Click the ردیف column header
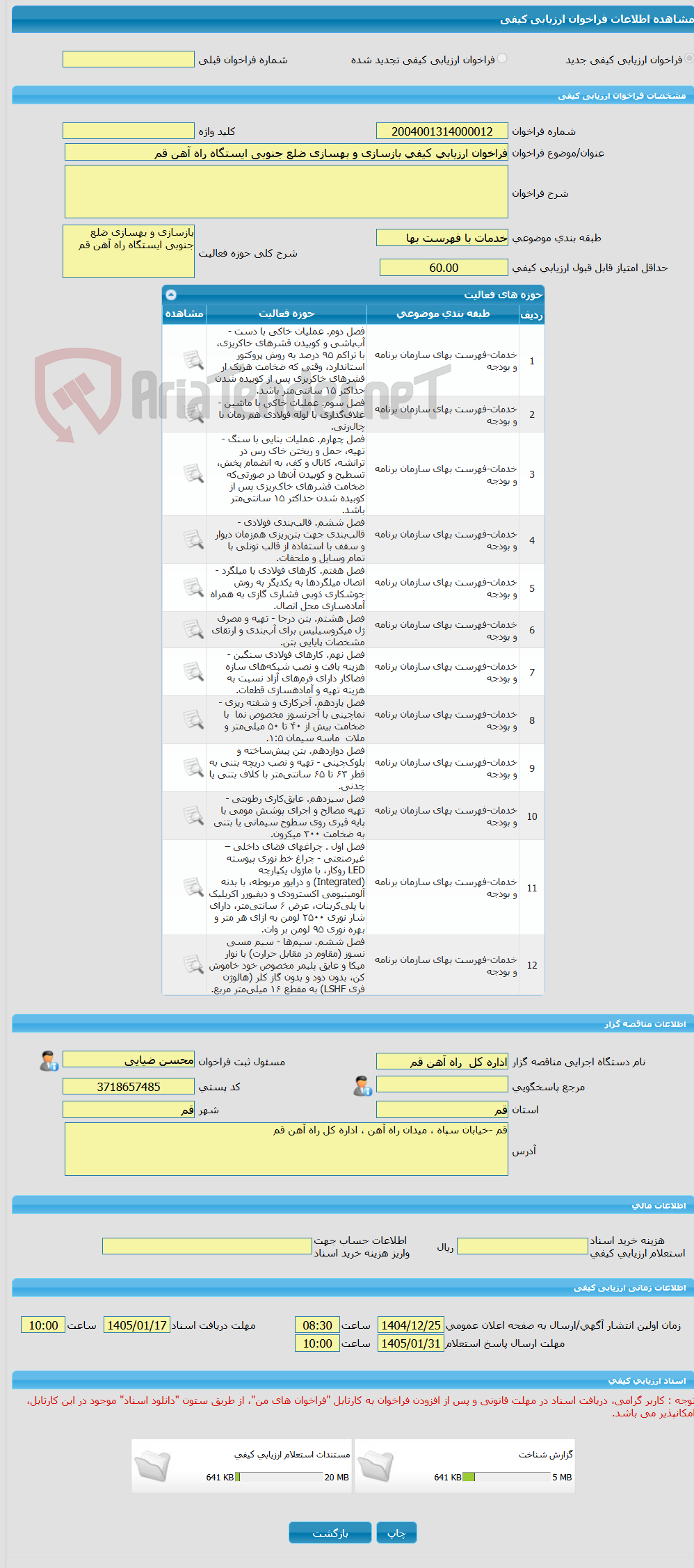Image resolution: width=694 pixels, height=1568 pixels. (x=532, y=314)
